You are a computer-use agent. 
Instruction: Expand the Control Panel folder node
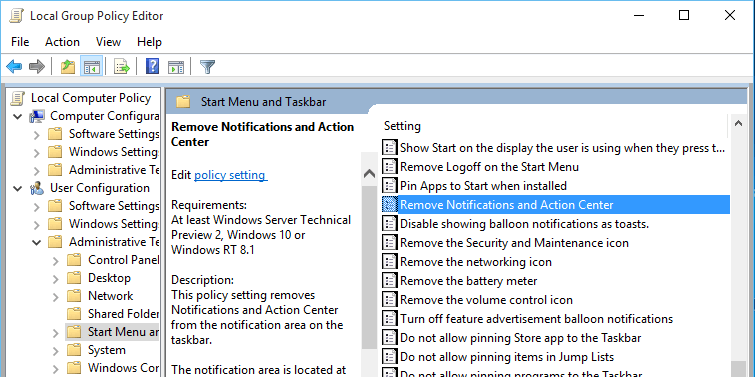click(56, 261)
